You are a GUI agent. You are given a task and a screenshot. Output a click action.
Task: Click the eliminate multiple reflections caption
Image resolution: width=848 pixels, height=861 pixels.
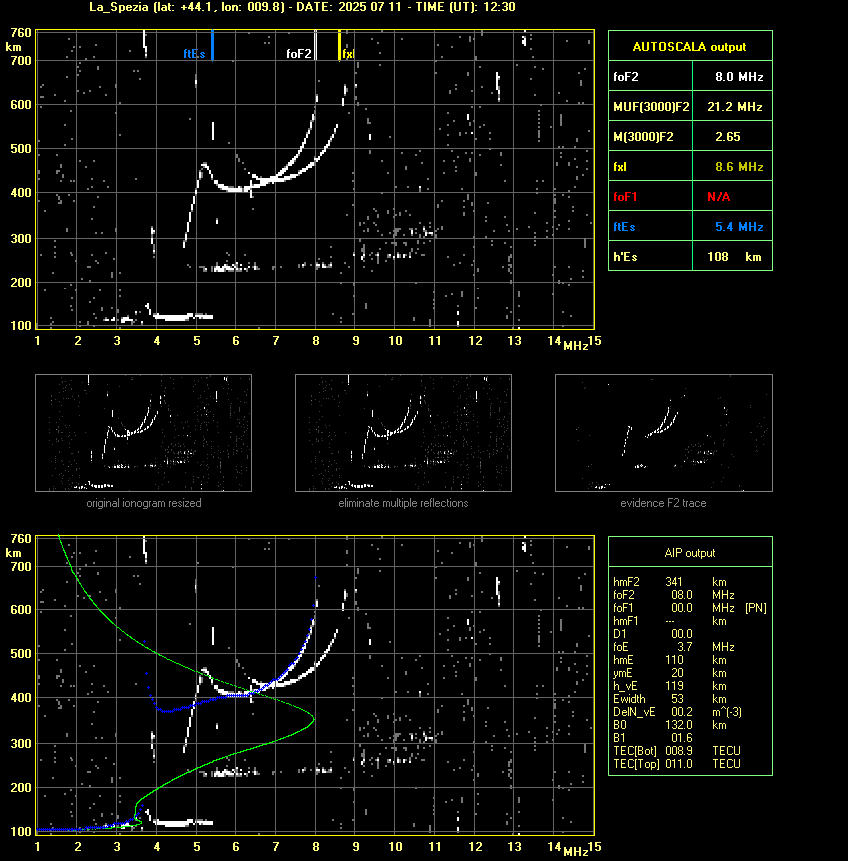click(x=403, y=503)
